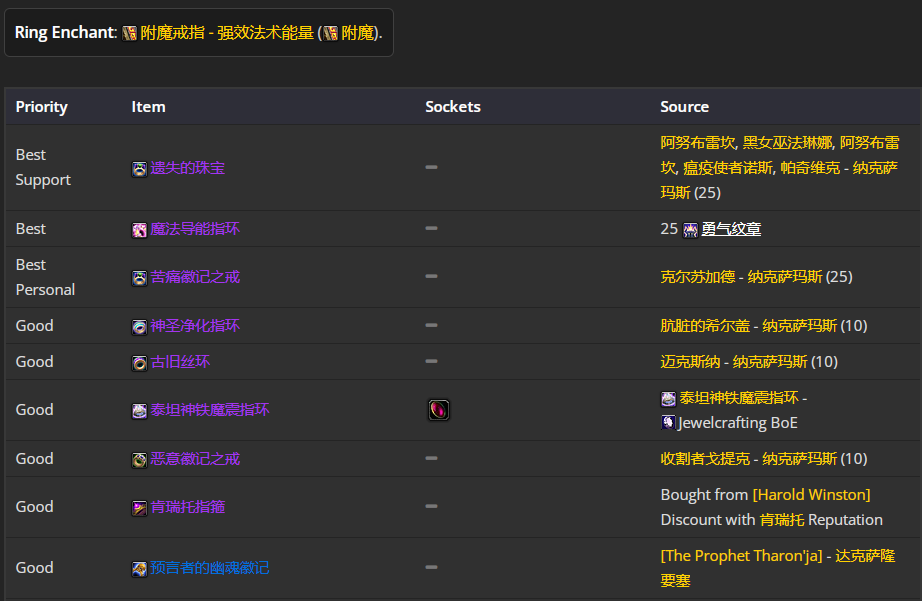Click the Source column header
Viewport: 922px width, 601px height.
point(684,107)
